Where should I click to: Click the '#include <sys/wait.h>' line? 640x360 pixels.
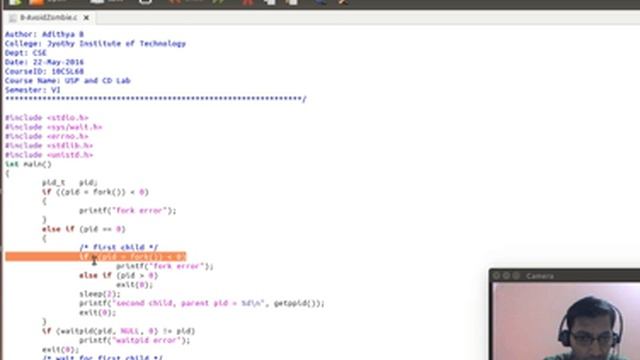[x=53, y=127]
